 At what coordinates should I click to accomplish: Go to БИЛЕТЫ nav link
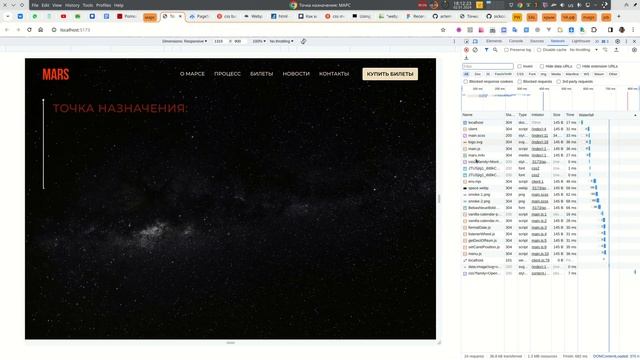pos(262,74)
